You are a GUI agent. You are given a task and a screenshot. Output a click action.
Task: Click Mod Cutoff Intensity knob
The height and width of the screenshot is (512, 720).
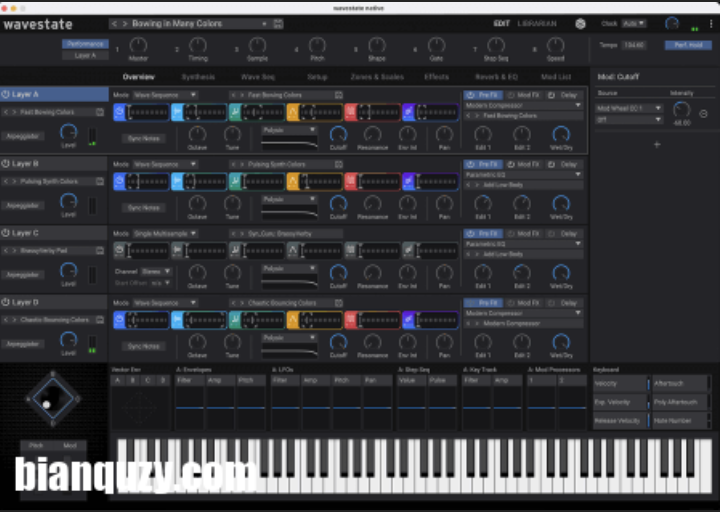click(681, 110)
